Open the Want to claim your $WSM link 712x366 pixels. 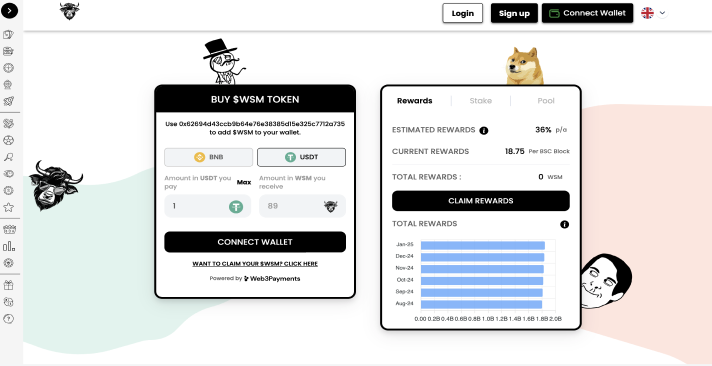click(x=255, y=264)
